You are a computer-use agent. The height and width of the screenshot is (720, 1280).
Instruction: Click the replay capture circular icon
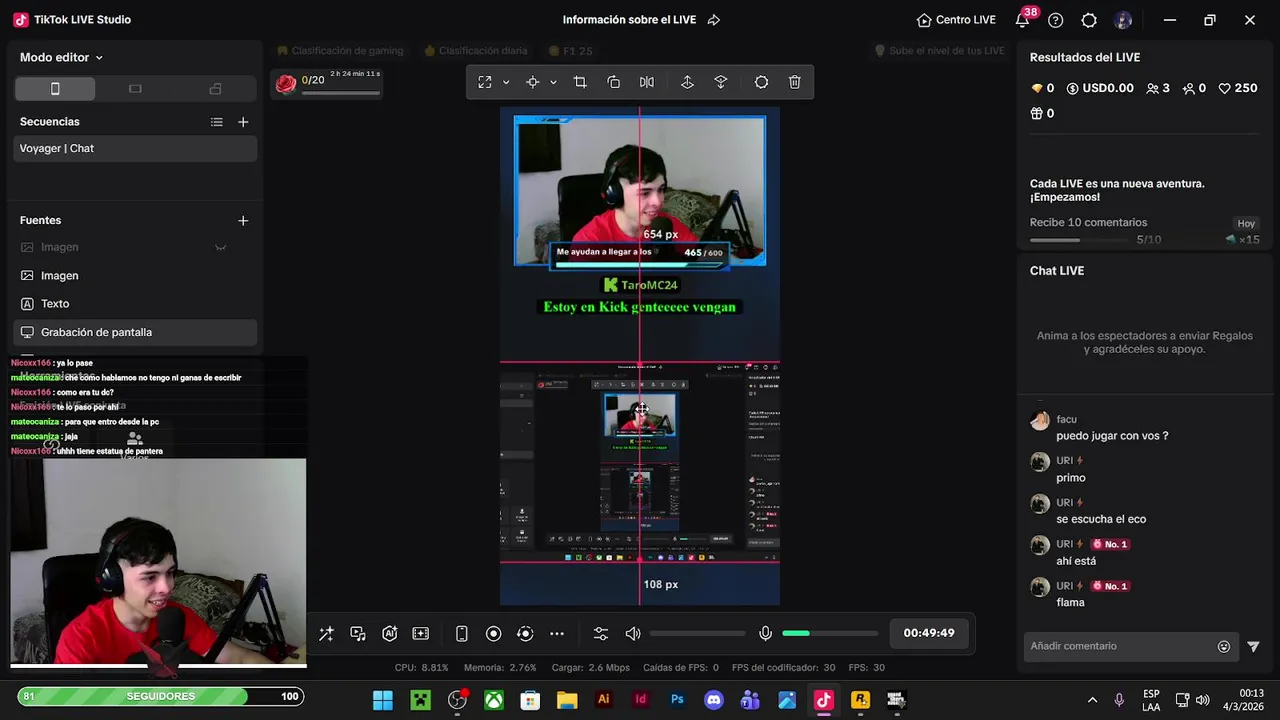(x=525, y=633)
